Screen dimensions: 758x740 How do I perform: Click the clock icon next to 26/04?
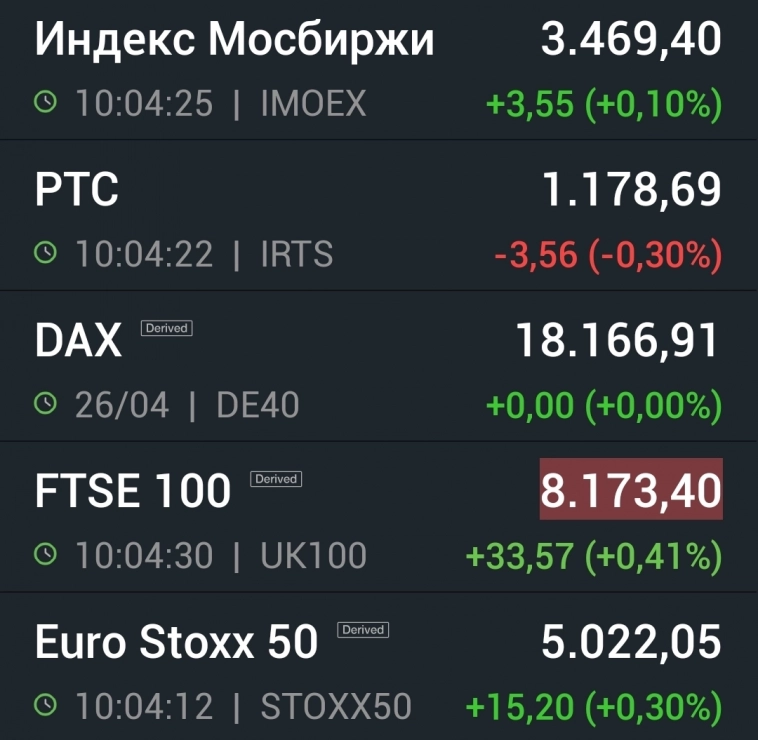click(x=46, y=404)
